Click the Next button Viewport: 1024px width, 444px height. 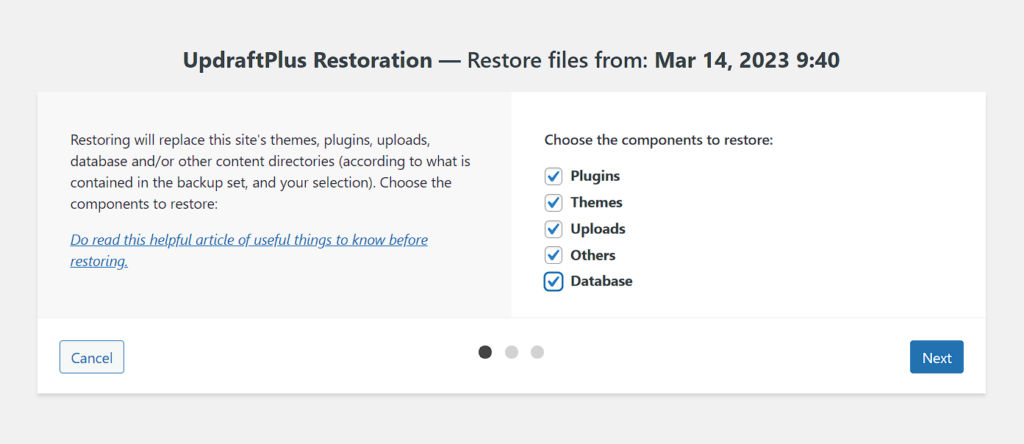click(936, 358)
